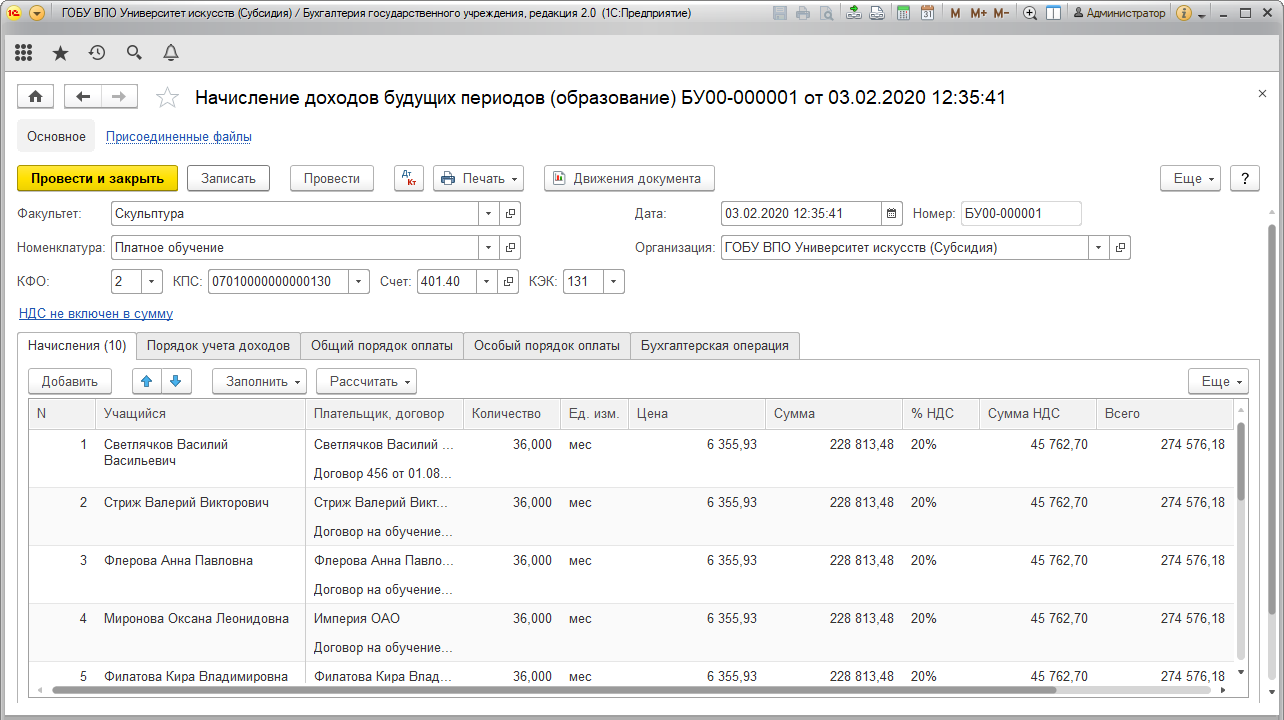Image resolution: width=1284 pixels, height=720 pixels.
Task: Open the History clock icon
Action: pos(97,53)
